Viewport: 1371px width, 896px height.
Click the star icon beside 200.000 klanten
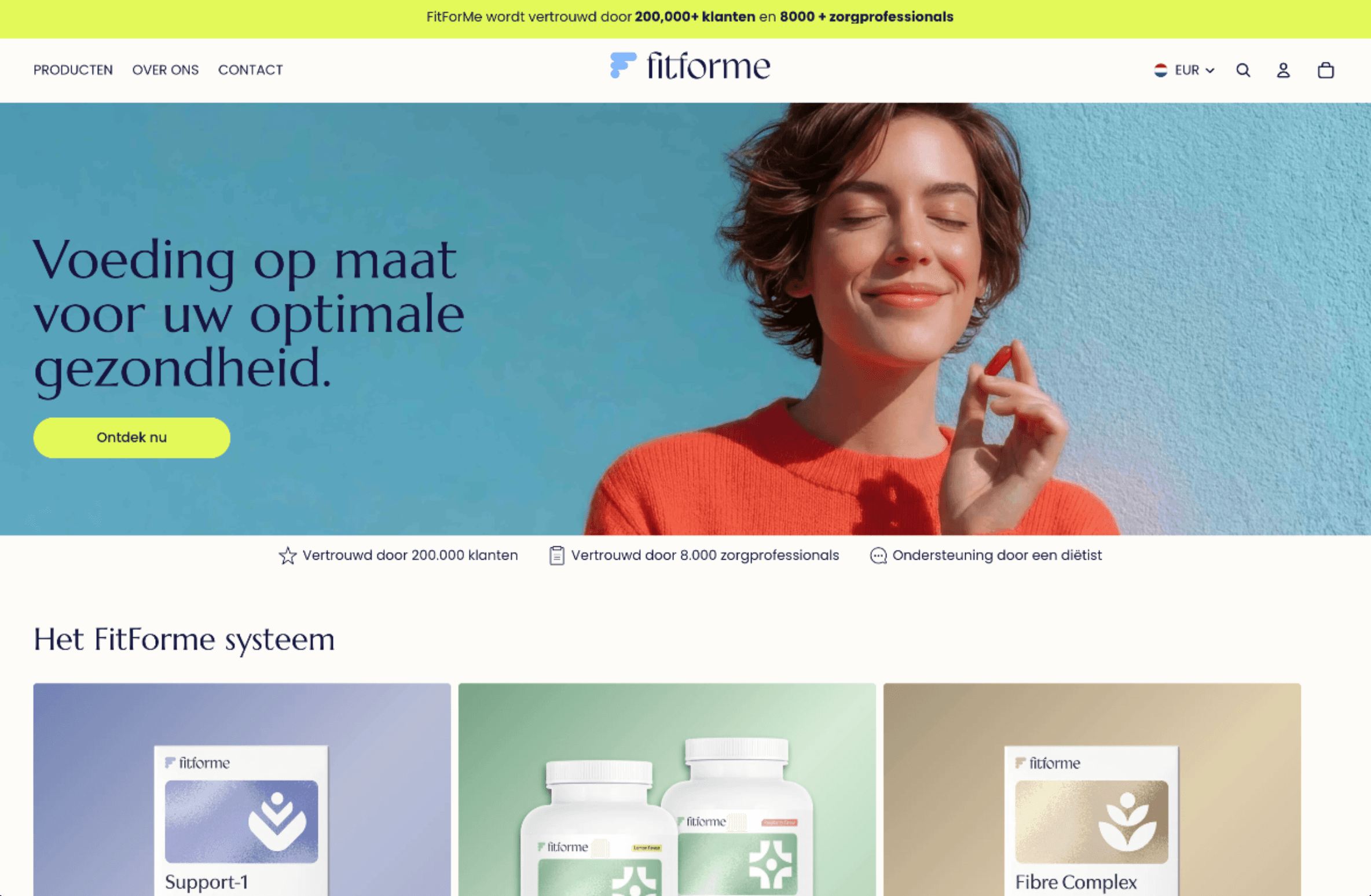tap(288, 556)
